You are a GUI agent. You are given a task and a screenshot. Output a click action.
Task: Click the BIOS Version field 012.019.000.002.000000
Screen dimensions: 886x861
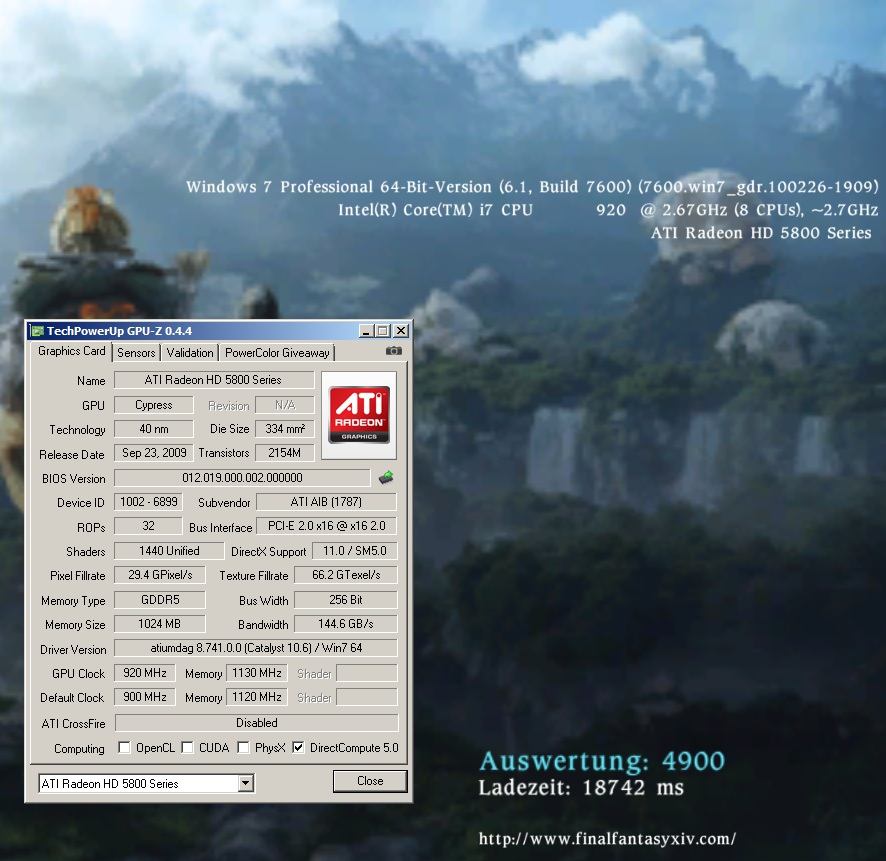click(x=242, y=477)
